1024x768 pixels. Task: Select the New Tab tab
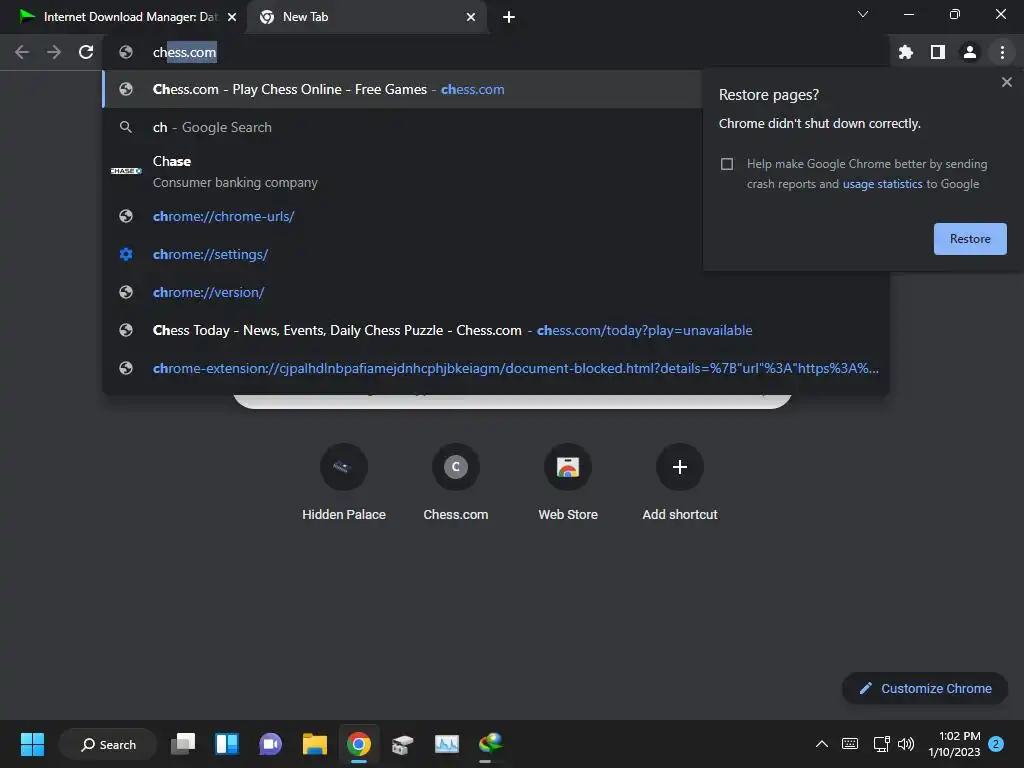pos(366,17)
